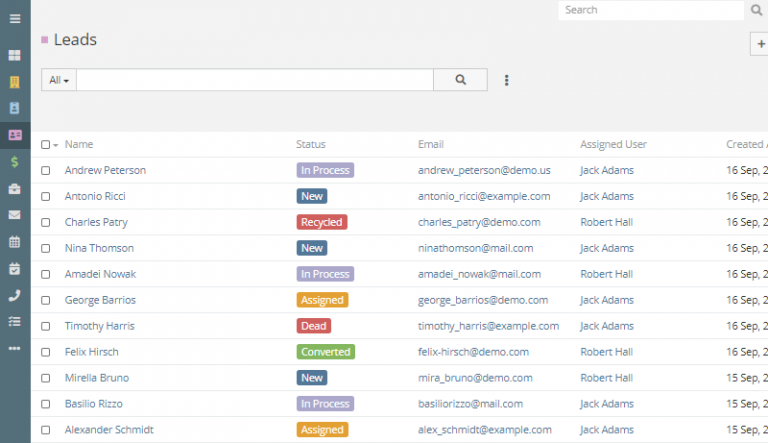
Task: Open Calendar icon in the sidebar
Action: [x=15, y=242]
